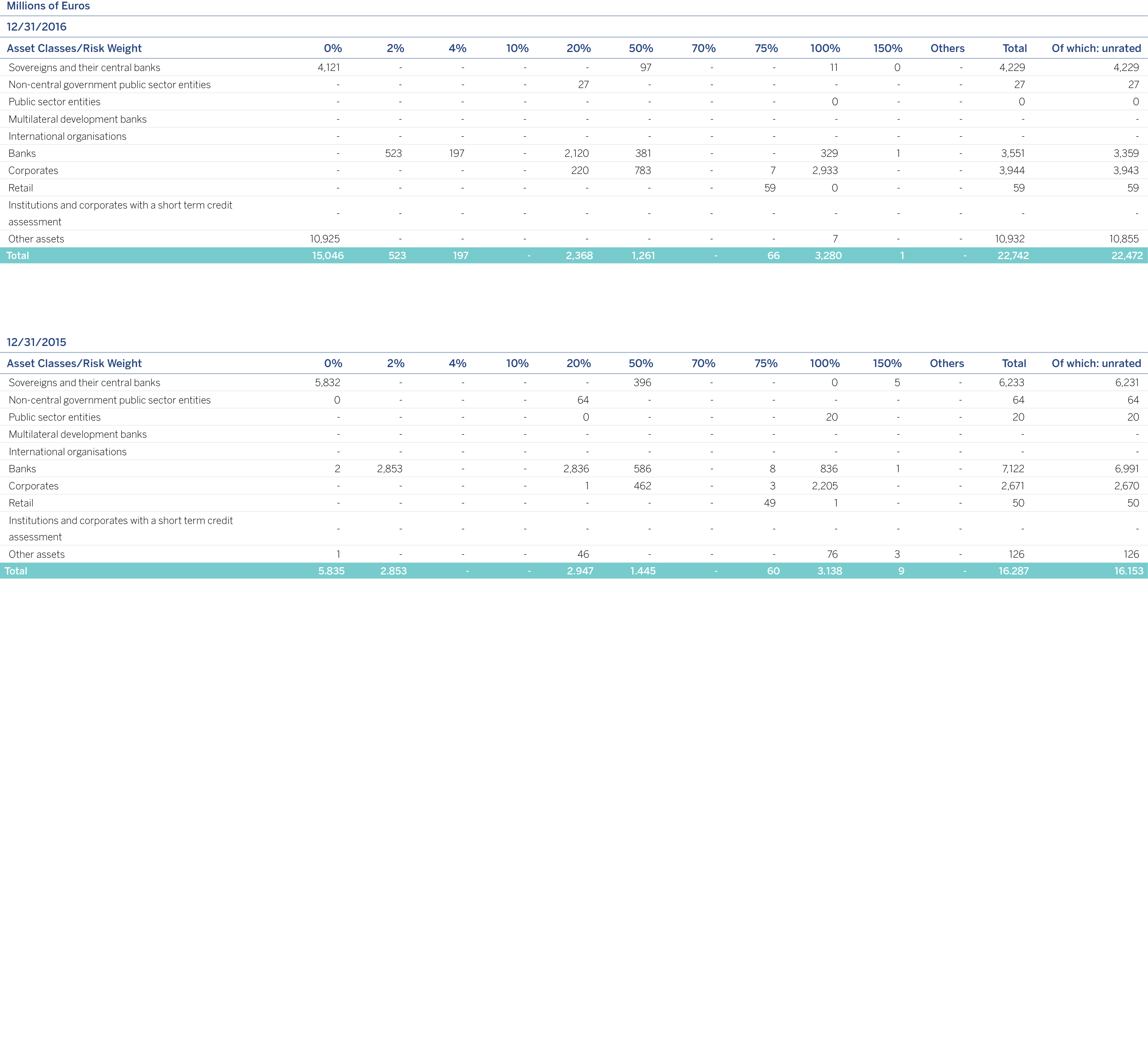Select "Public sector entities" label in 2015 table

55,418
